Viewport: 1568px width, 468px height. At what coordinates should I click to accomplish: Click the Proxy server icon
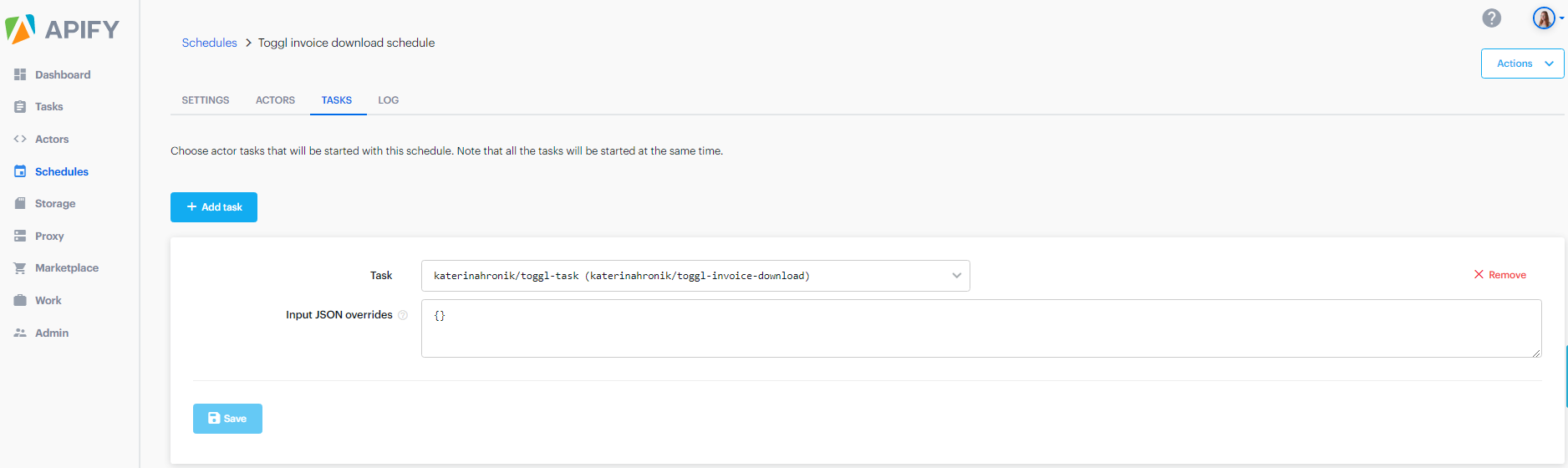pos(20,236)
